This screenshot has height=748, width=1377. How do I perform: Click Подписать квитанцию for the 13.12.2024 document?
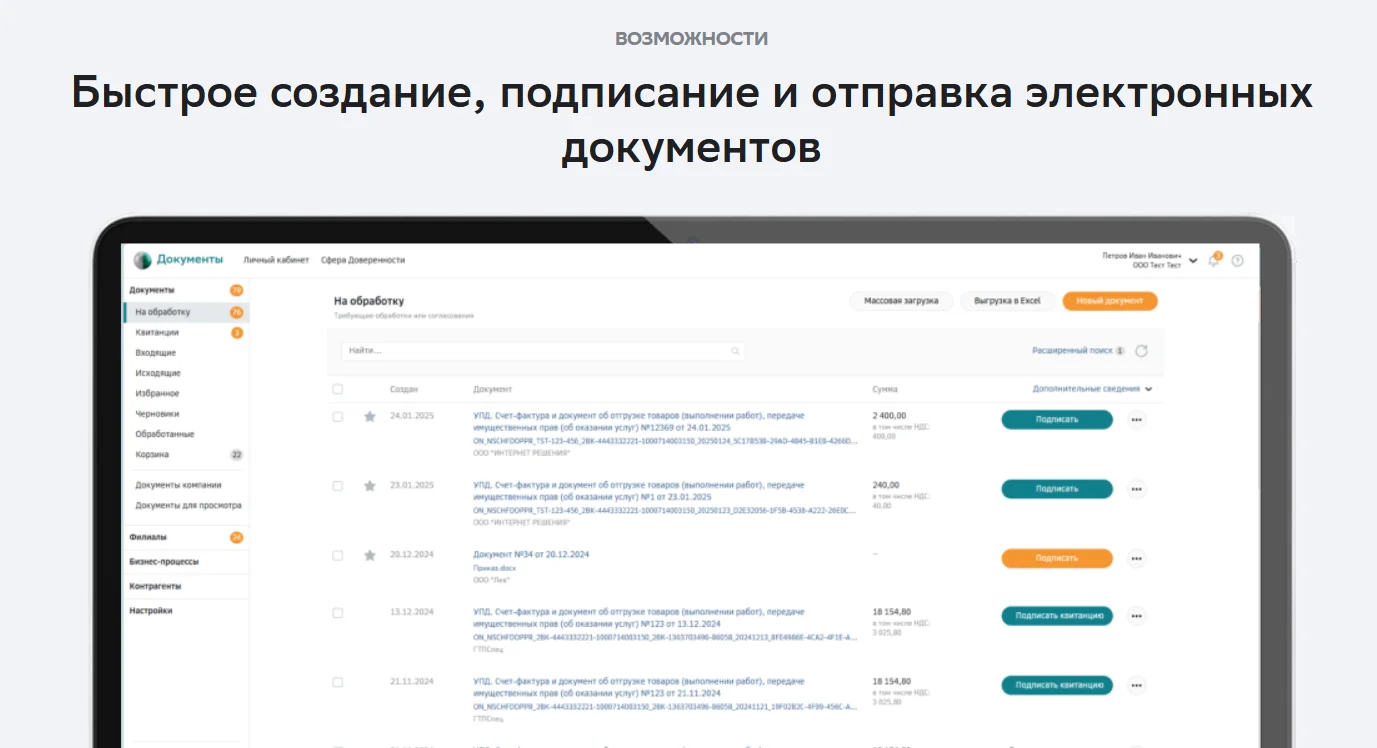coord(1057,616)
